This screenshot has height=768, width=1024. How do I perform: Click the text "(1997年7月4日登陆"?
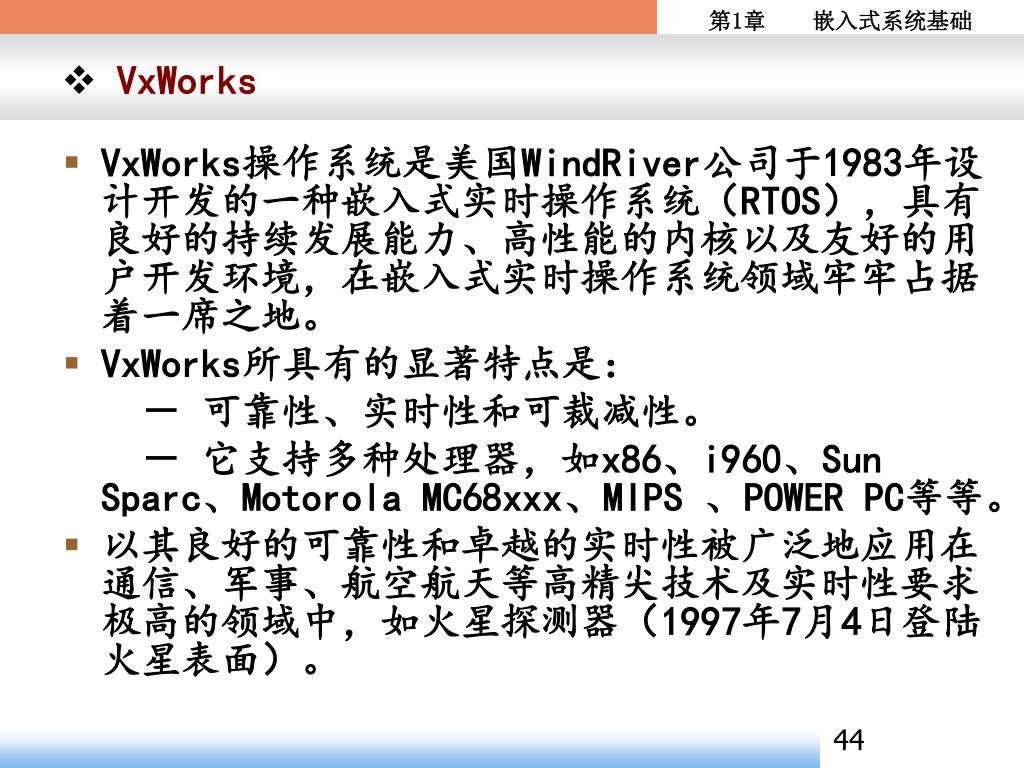click(x=808, y=621)
